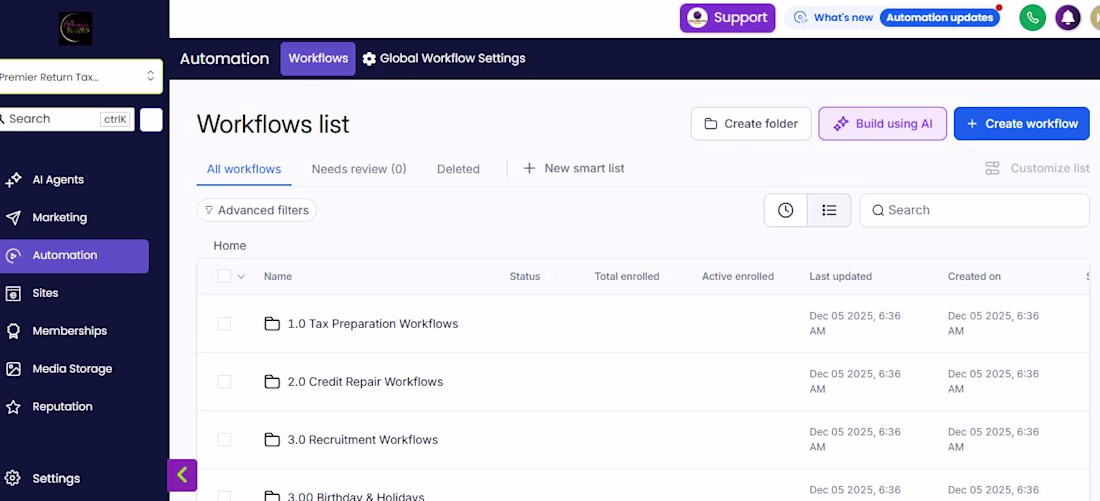1100x501 pixels.
Task: Switch to recent history clock view
Action: [x=786, y=211]
